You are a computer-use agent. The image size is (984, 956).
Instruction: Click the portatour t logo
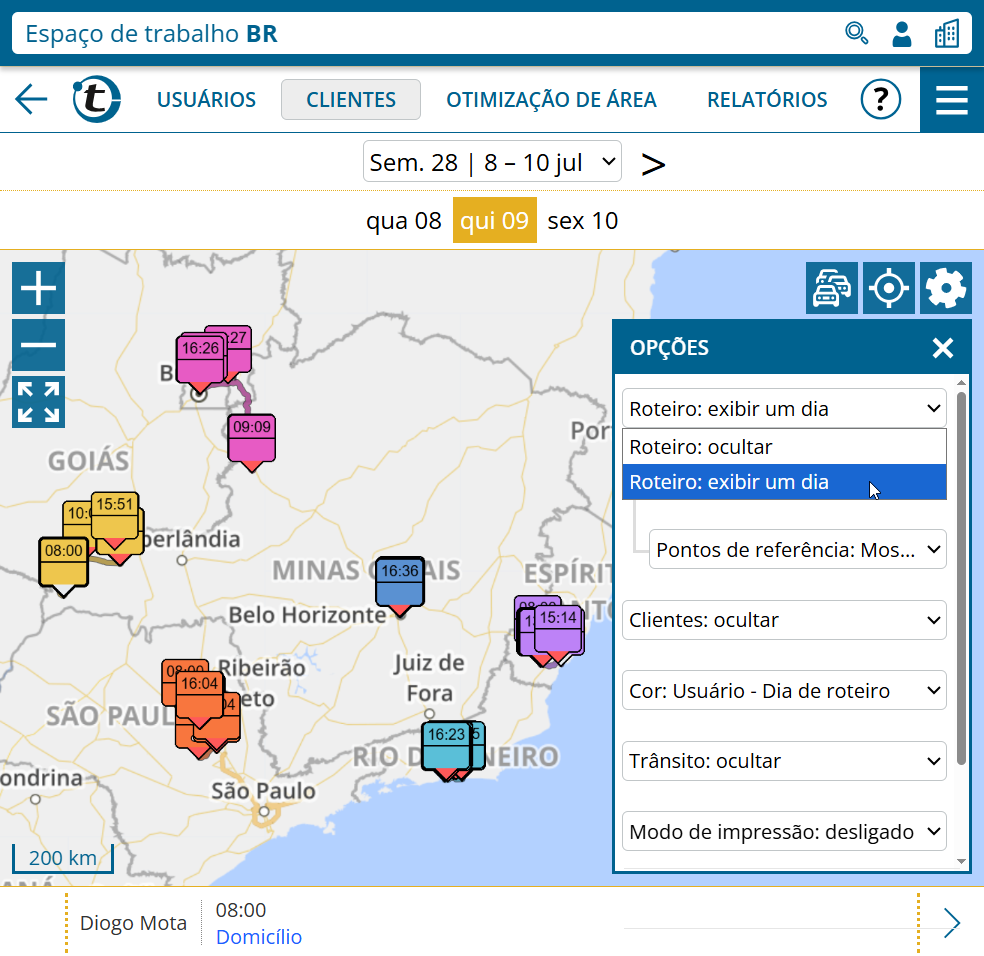pyautogui.click(x=97, y=99)
